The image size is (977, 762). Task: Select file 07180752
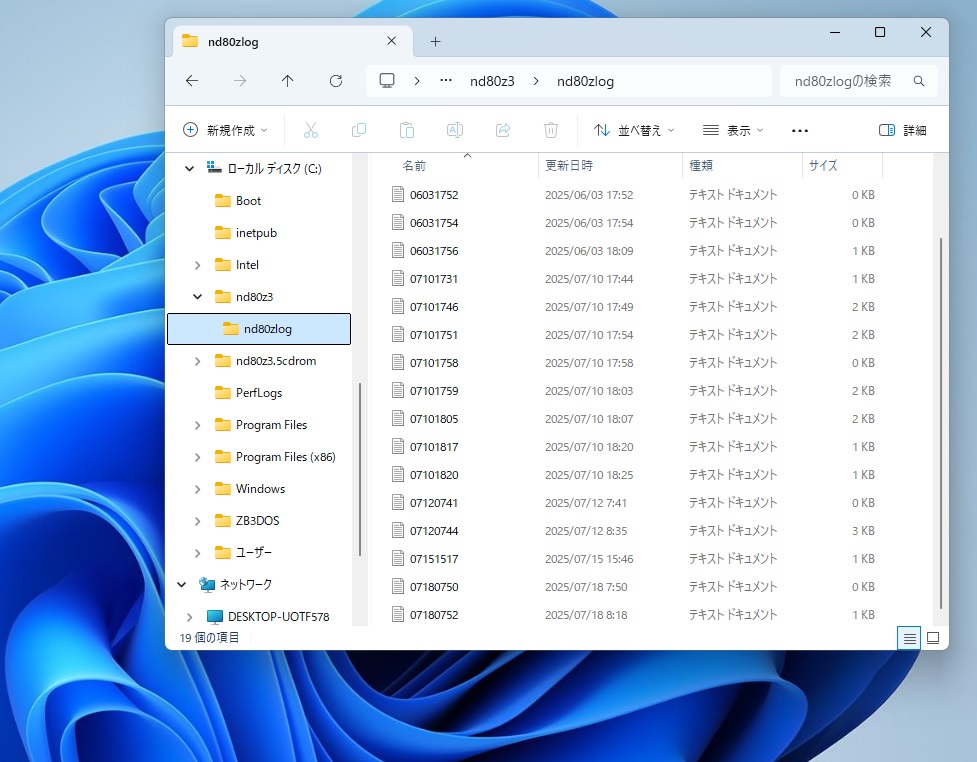434,615
